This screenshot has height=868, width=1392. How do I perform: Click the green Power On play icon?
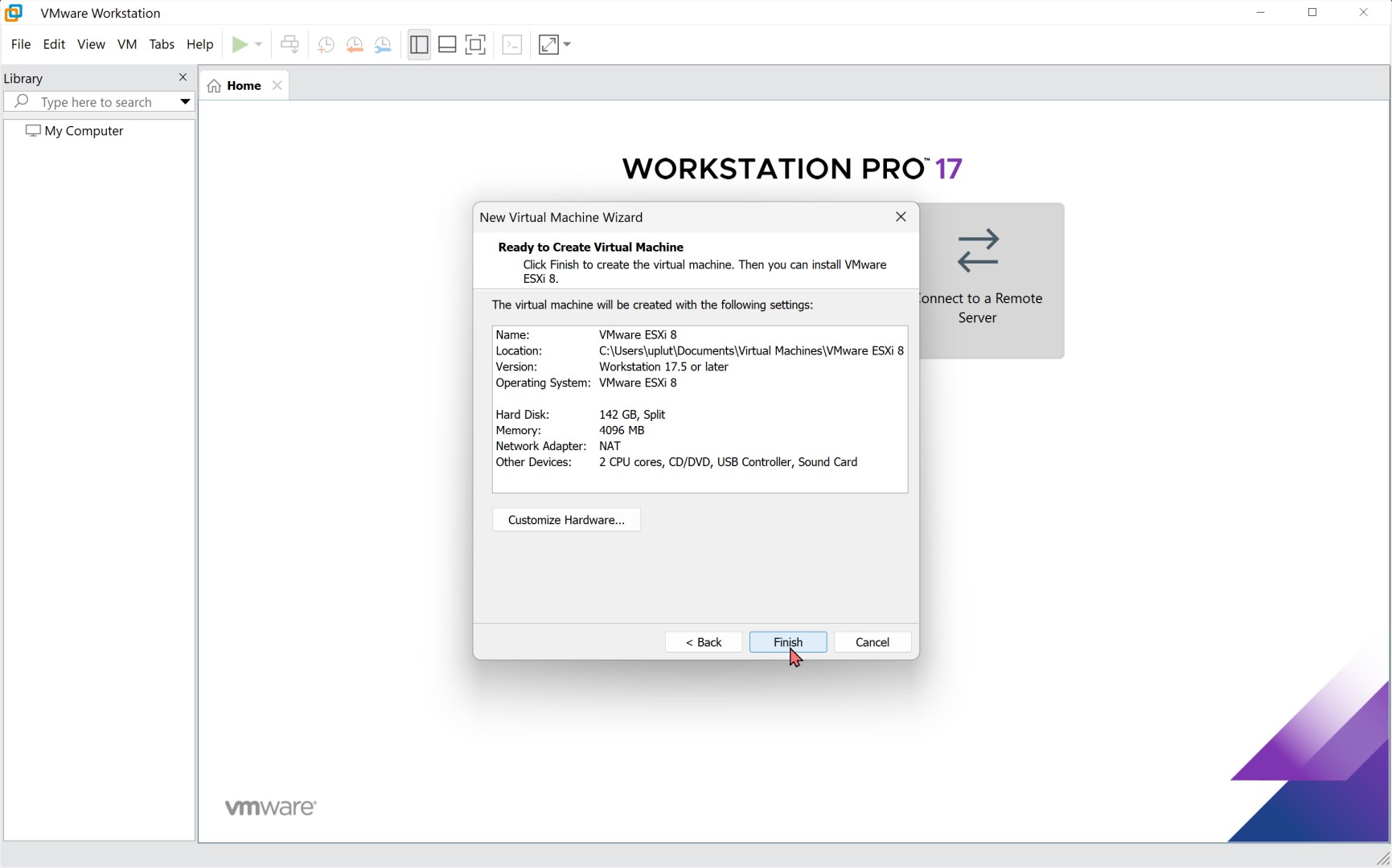coord(240,45)
